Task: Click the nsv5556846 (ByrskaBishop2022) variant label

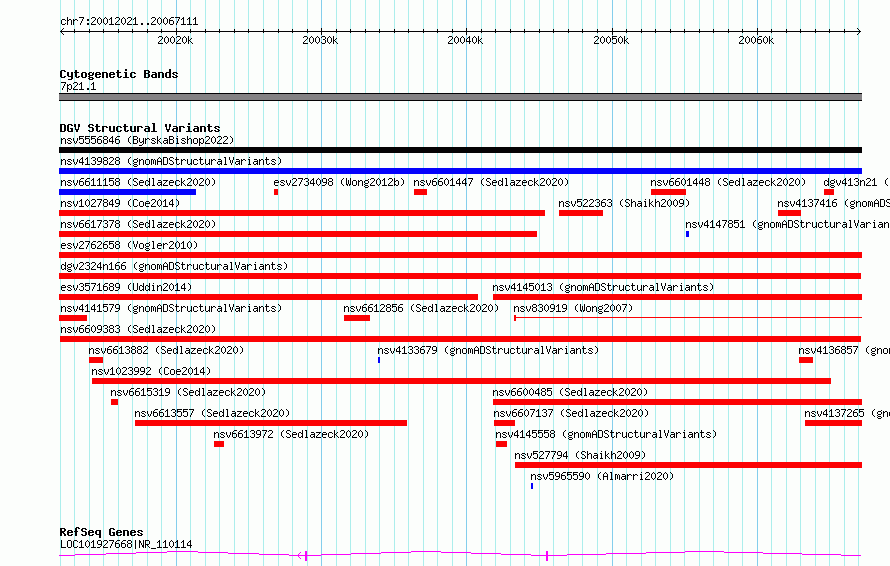Action: (x=147, y=140)
